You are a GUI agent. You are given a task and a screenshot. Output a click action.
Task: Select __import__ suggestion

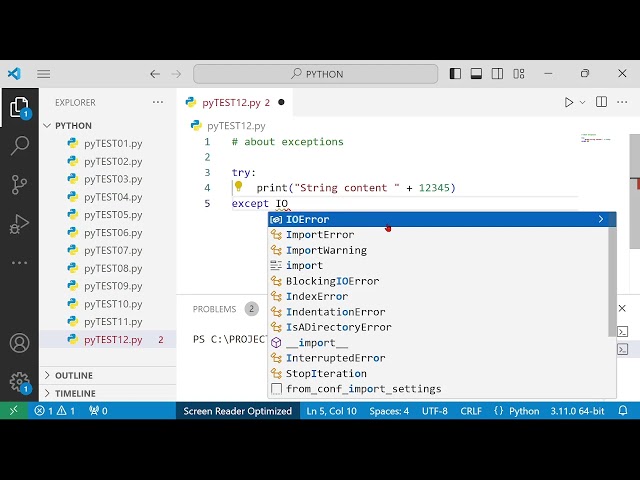(x=438, y=343)
